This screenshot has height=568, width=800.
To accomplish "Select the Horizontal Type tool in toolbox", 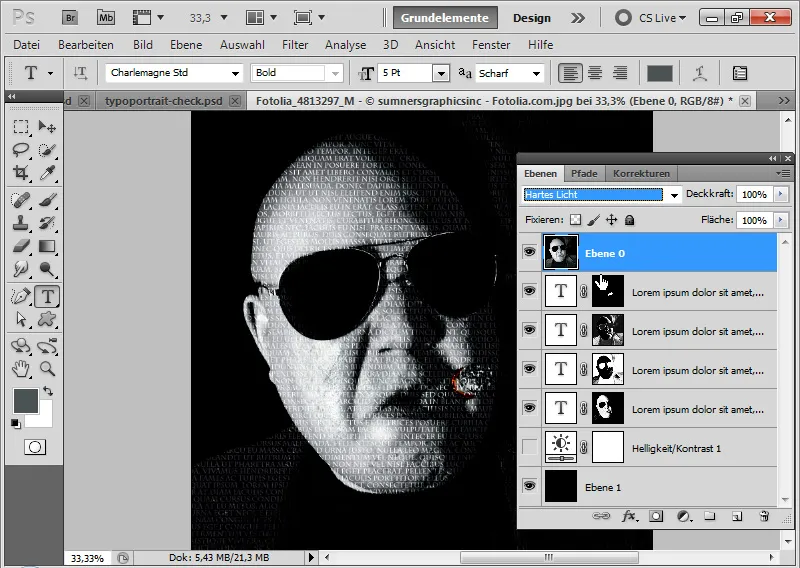I will [x=47, y=296].
